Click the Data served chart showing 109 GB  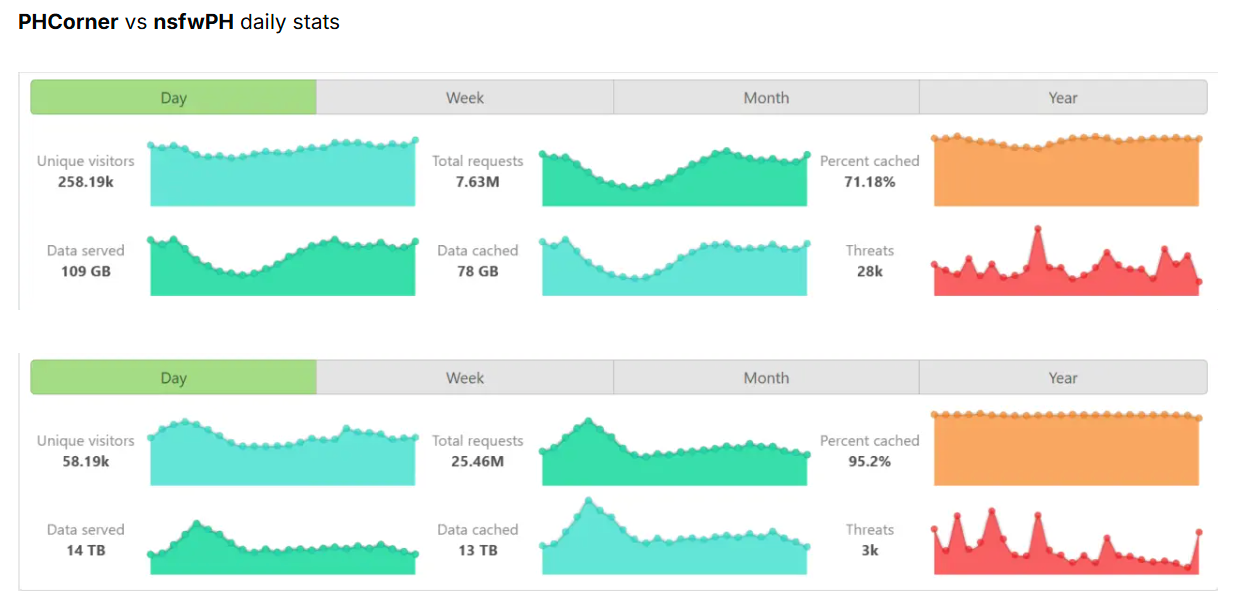pos(283,266)
